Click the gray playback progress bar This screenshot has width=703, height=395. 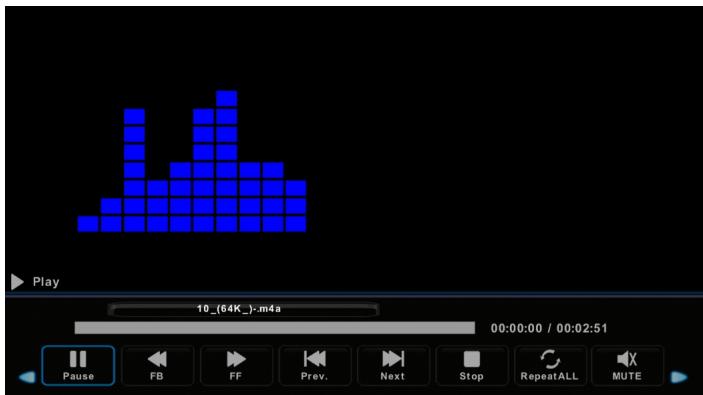point(274,328)
